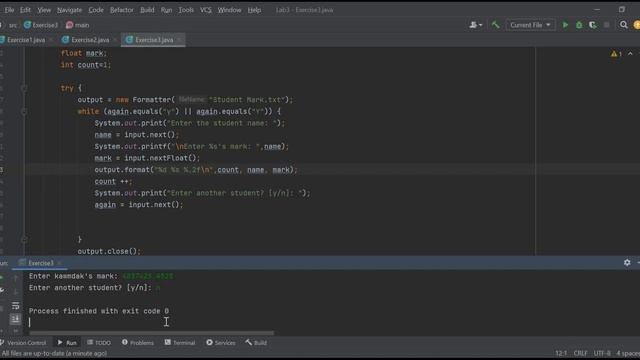This screenshot has height=360, width=640.
Task: Open Problems tool window
Action: click(138, 342)
